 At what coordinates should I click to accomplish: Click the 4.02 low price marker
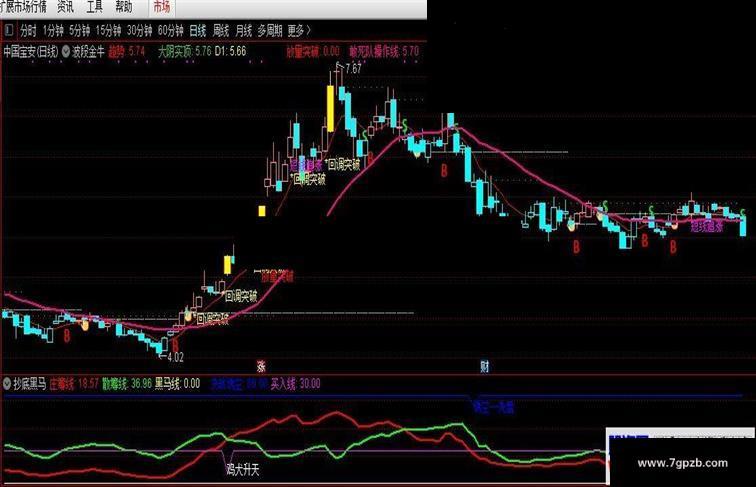[x=175, y=357]
